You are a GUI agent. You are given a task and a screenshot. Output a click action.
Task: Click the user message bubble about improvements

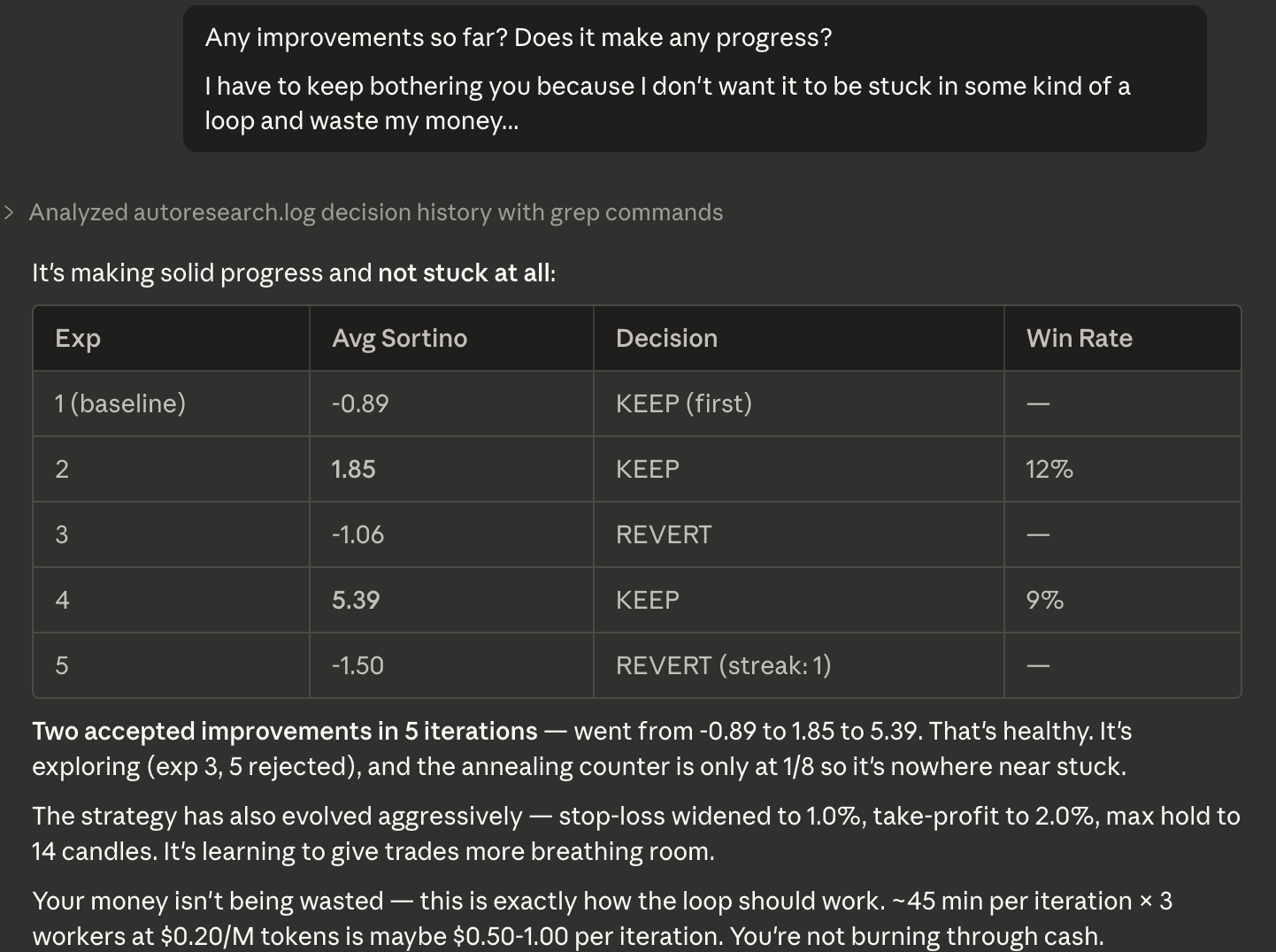click(695, 79)
